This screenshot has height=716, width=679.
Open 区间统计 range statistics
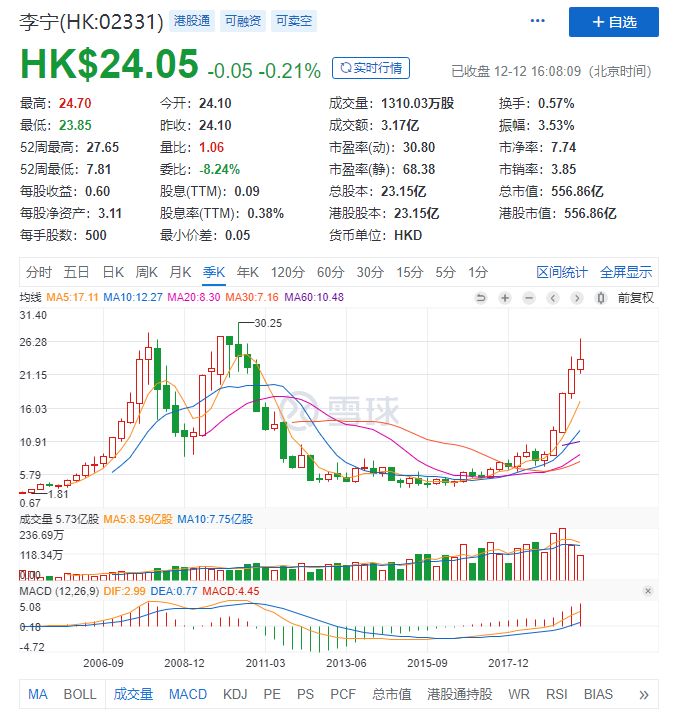click(x=562, y=272)
